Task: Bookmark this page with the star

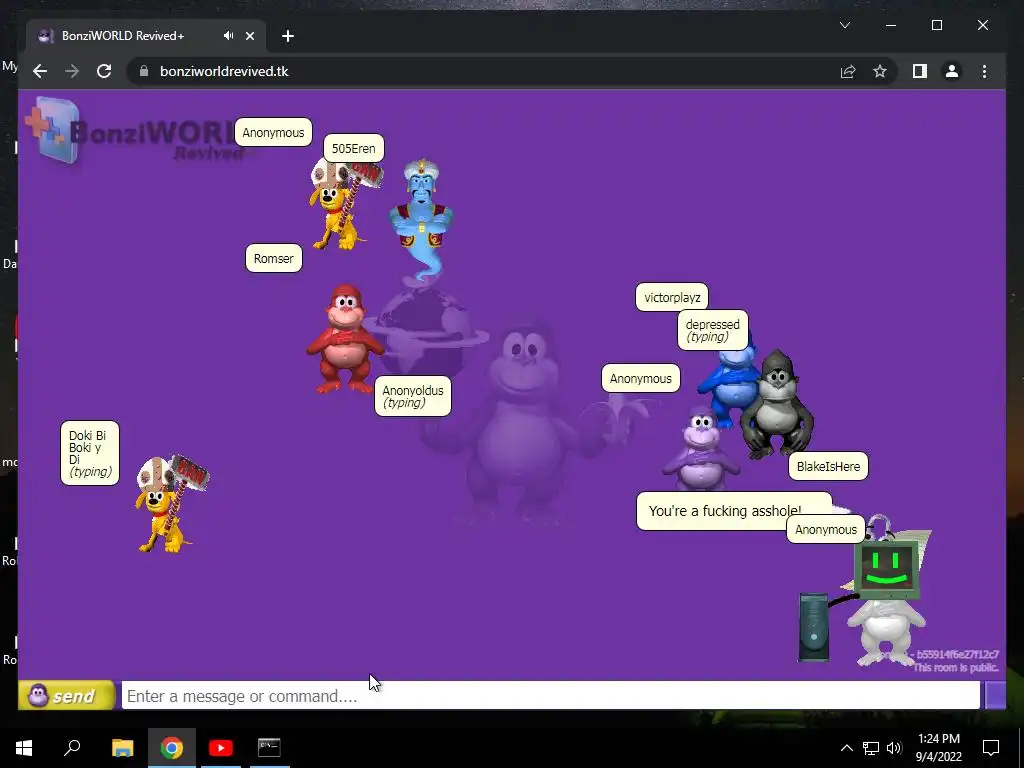Action: (x=880, y=71)
